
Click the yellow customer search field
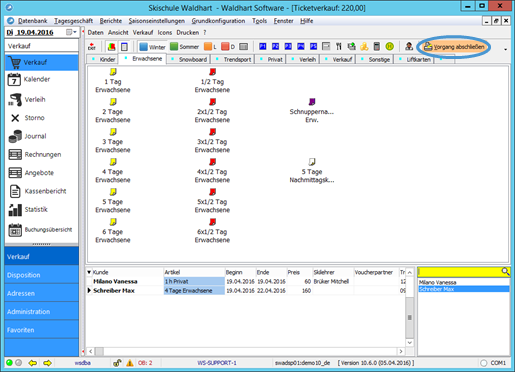pyautogui.click(x=464, y=272)
